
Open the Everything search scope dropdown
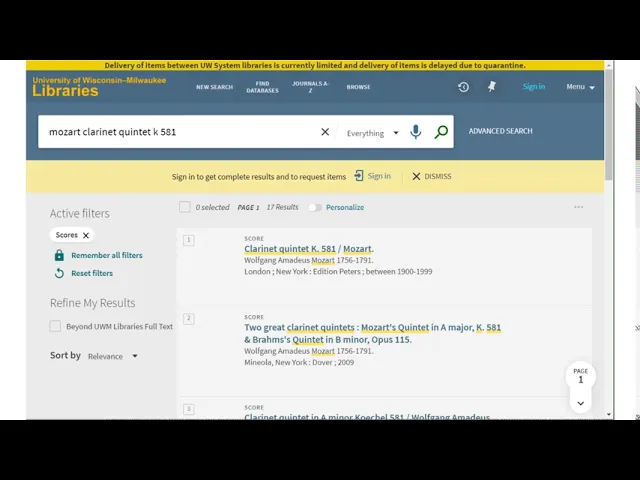(372, 133)
